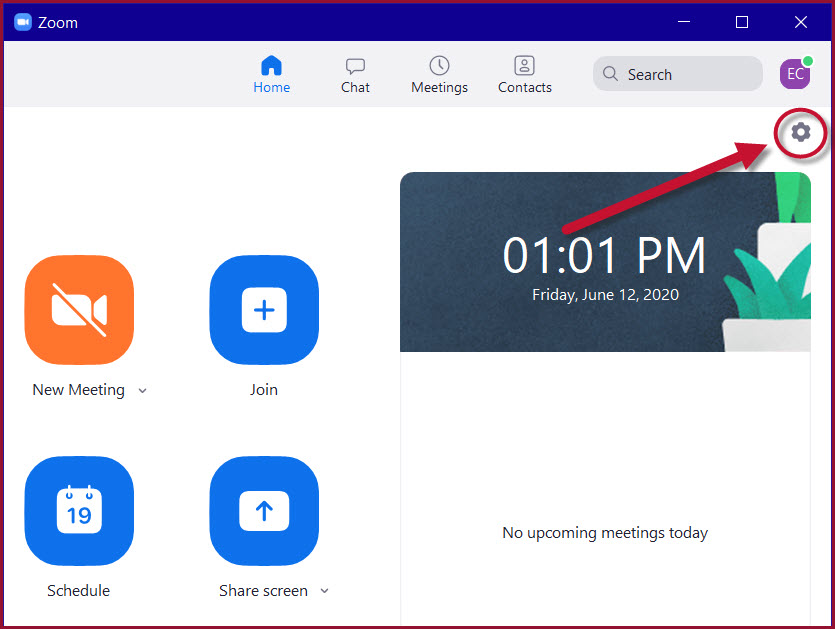Click the blue Join plus icon

(x=264, y=310)
